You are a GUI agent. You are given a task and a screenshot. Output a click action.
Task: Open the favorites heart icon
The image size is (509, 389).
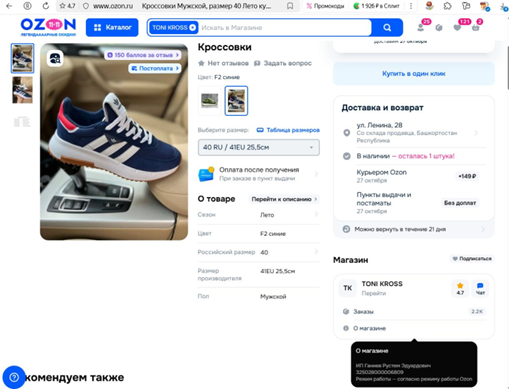457,28
